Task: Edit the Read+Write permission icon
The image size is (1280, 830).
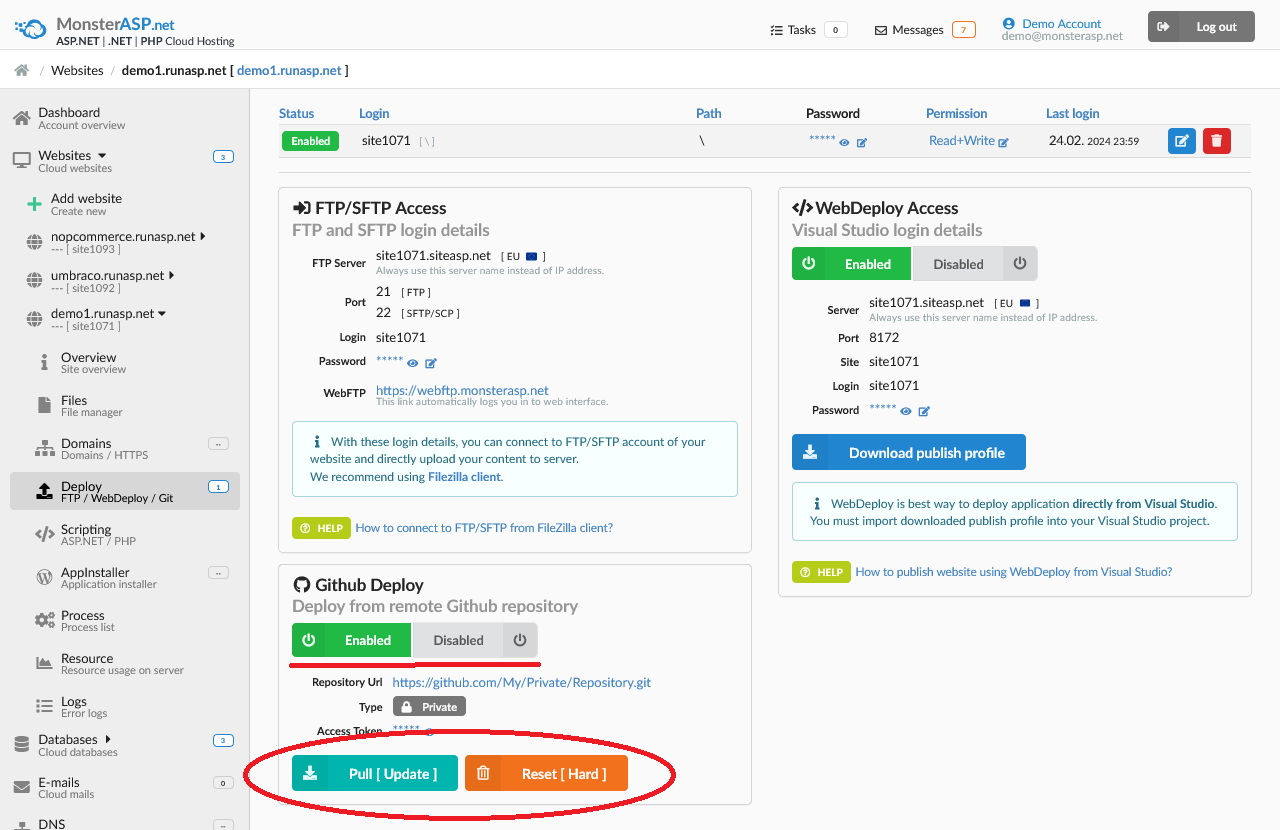Action: (1004, 143)
